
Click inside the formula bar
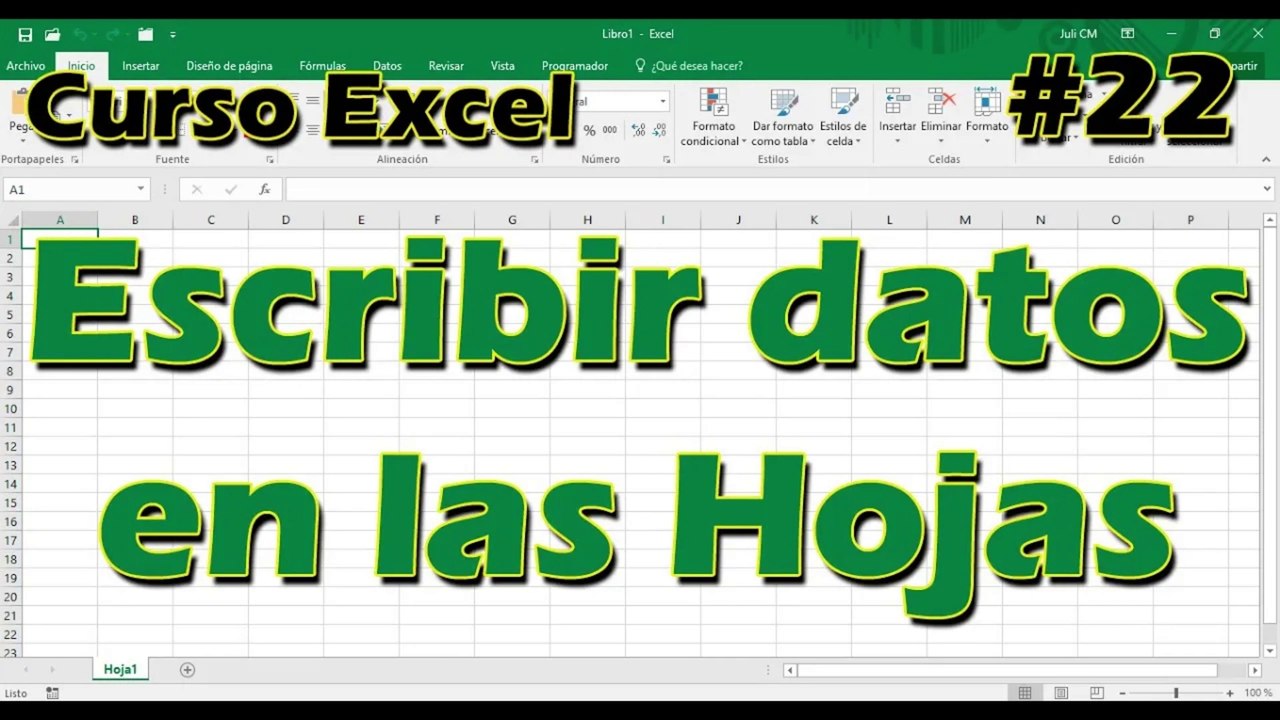[x=772, y=189]
